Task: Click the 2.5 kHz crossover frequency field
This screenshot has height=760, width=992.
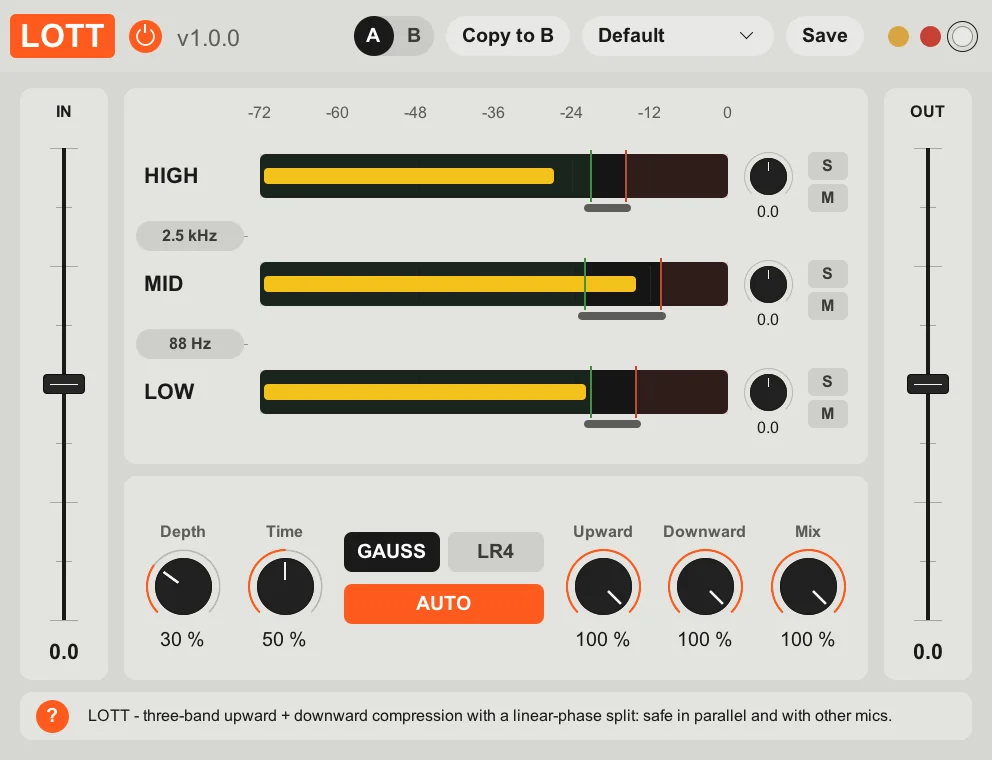Action: [190, 236]
